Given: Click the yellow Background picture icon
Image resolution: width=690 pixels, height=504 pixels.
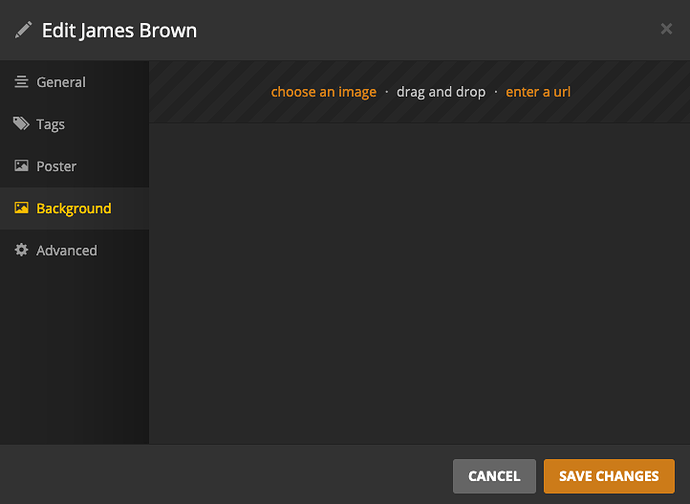Looking at the screenshot, I should (x=21, y=208).
